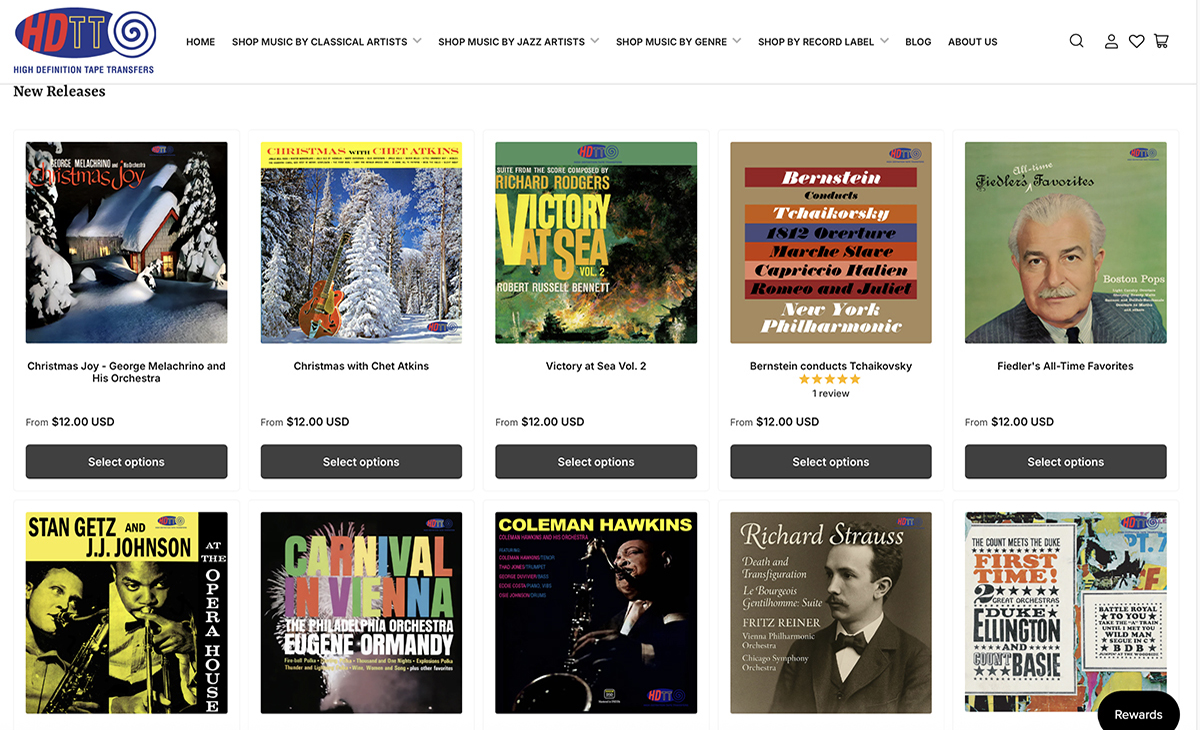Open the About Us page
Screen dimensions: 1200x730
click(x=972, y=42)
